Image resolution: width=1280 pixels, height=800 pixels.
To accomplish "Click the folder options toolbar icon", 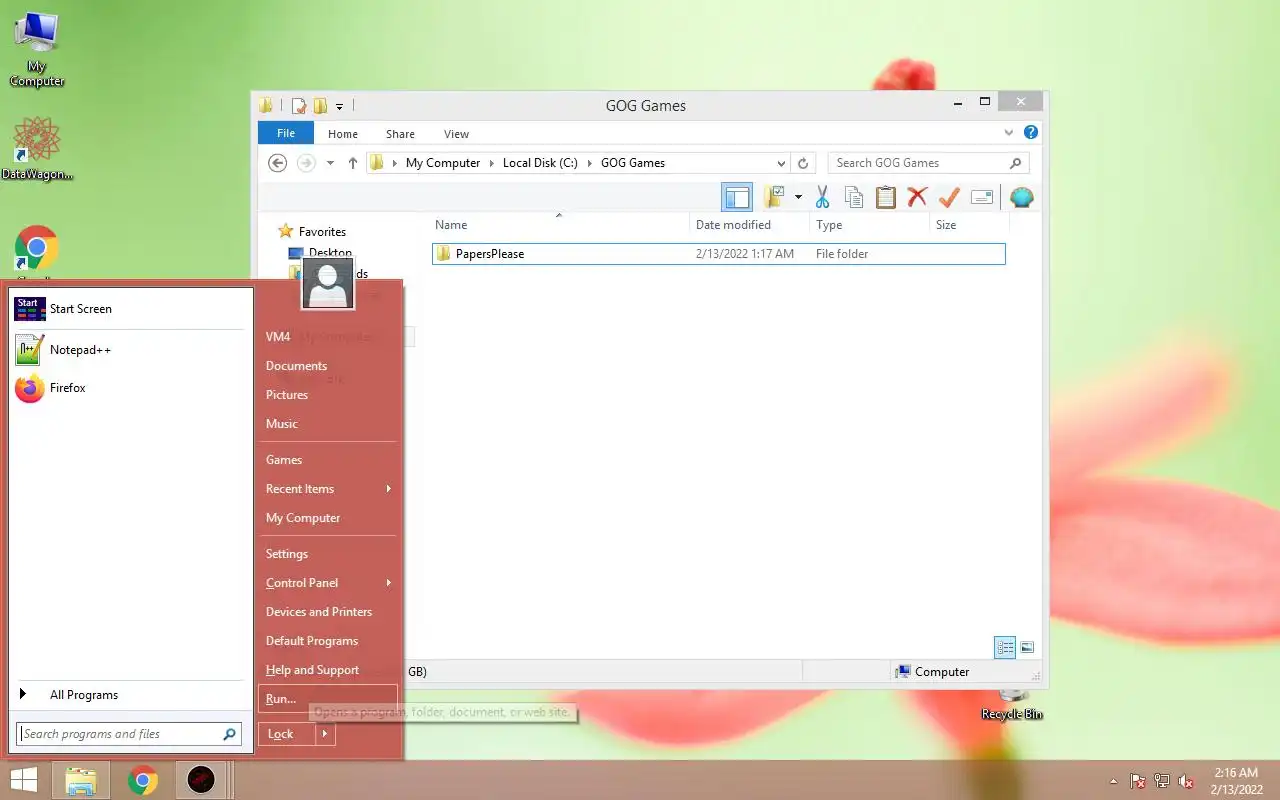I will coord(774,197).
